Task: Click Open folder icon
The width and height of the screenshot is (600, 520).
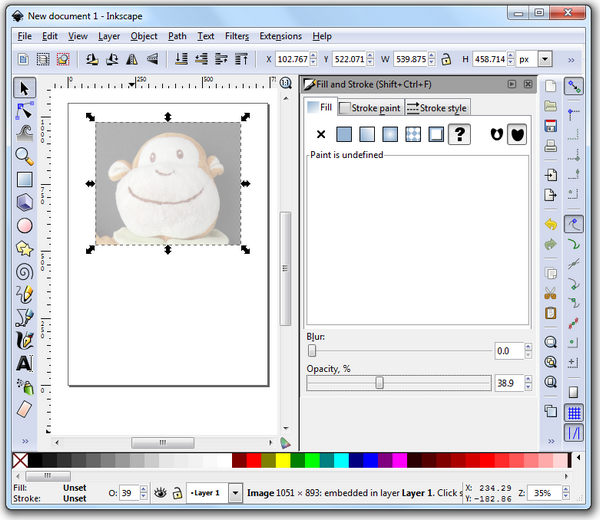Action: click(x=551, y=106)
